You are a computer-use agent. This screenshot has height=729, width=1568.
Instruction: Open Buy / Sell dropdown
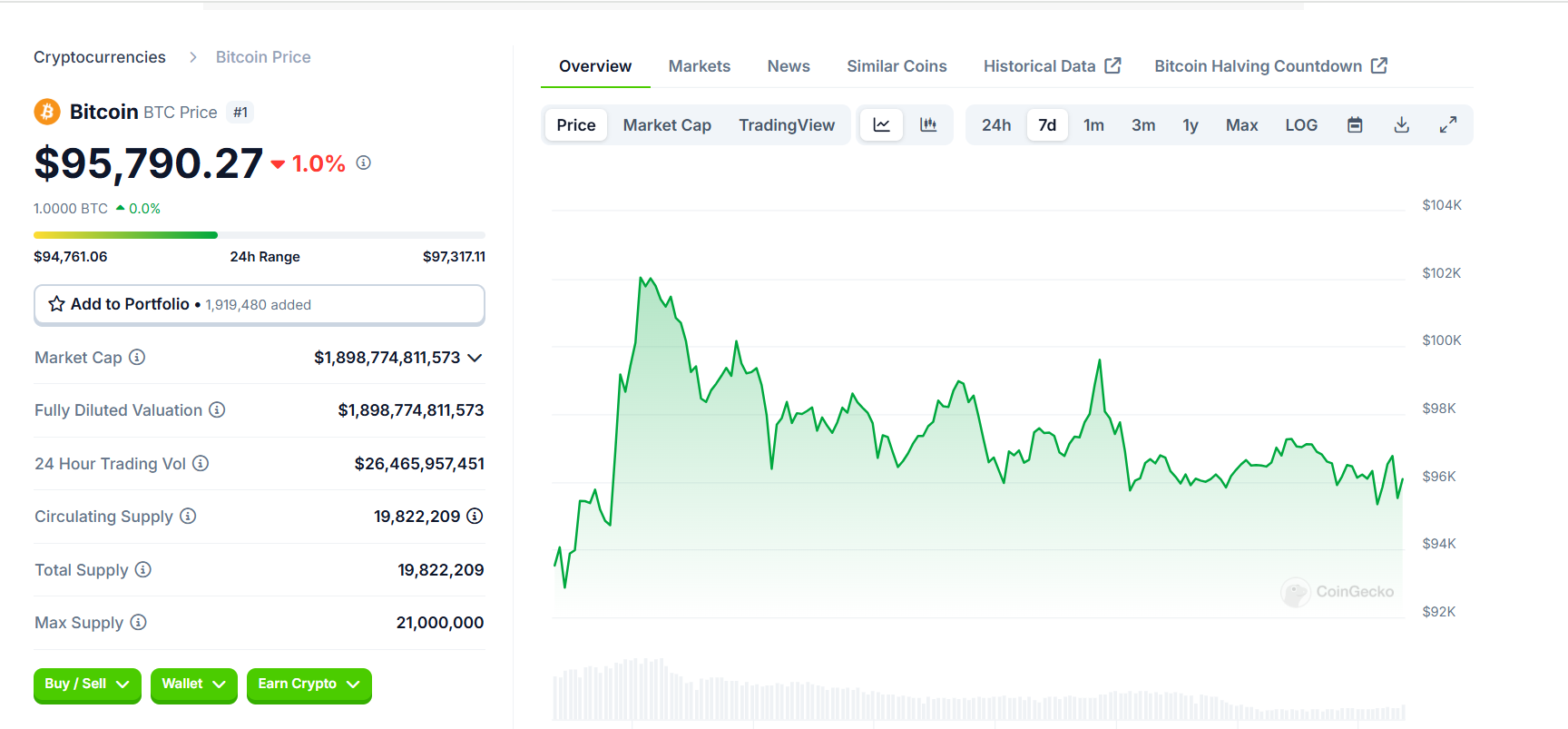(x=87, y=685)
